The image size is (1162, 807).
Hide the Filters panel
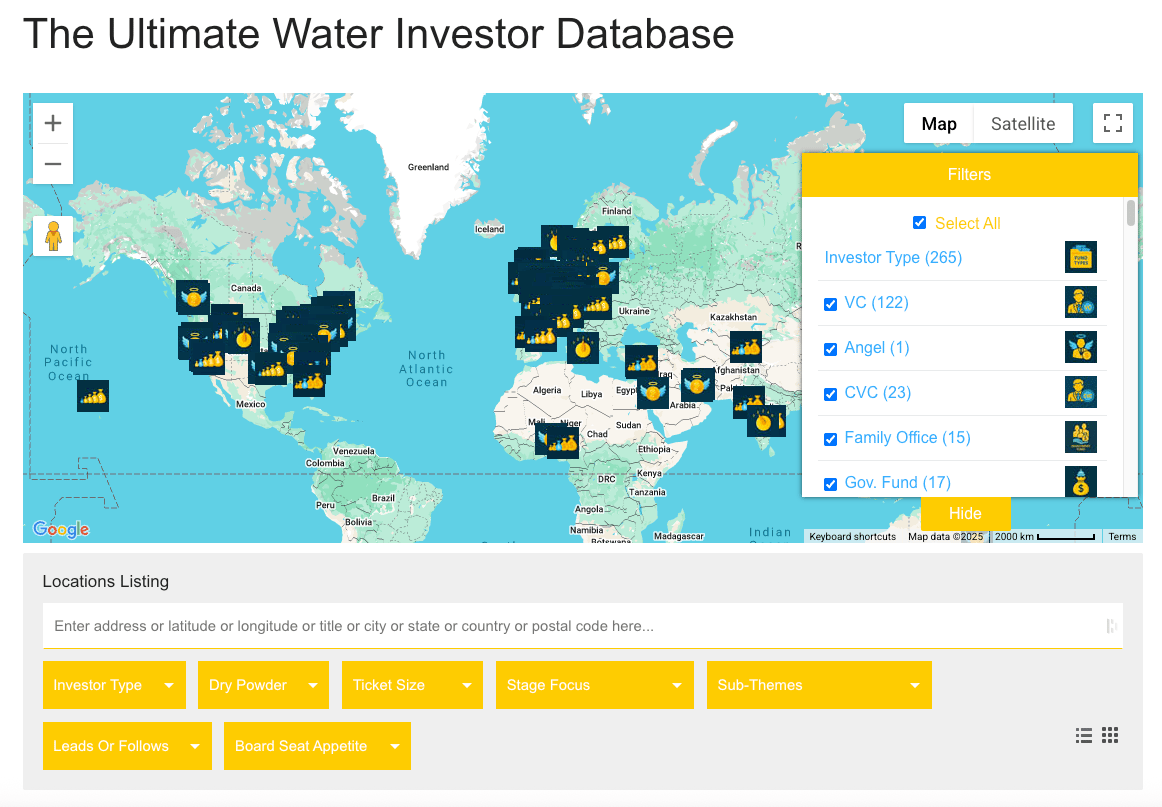click(x=965, y=513)
